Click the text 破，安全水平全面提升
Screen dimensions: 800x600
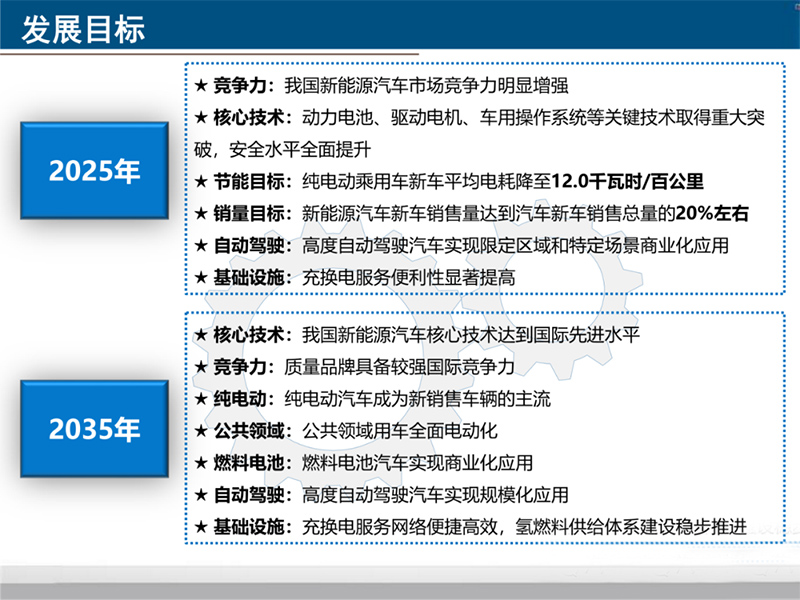click(282, 149)
